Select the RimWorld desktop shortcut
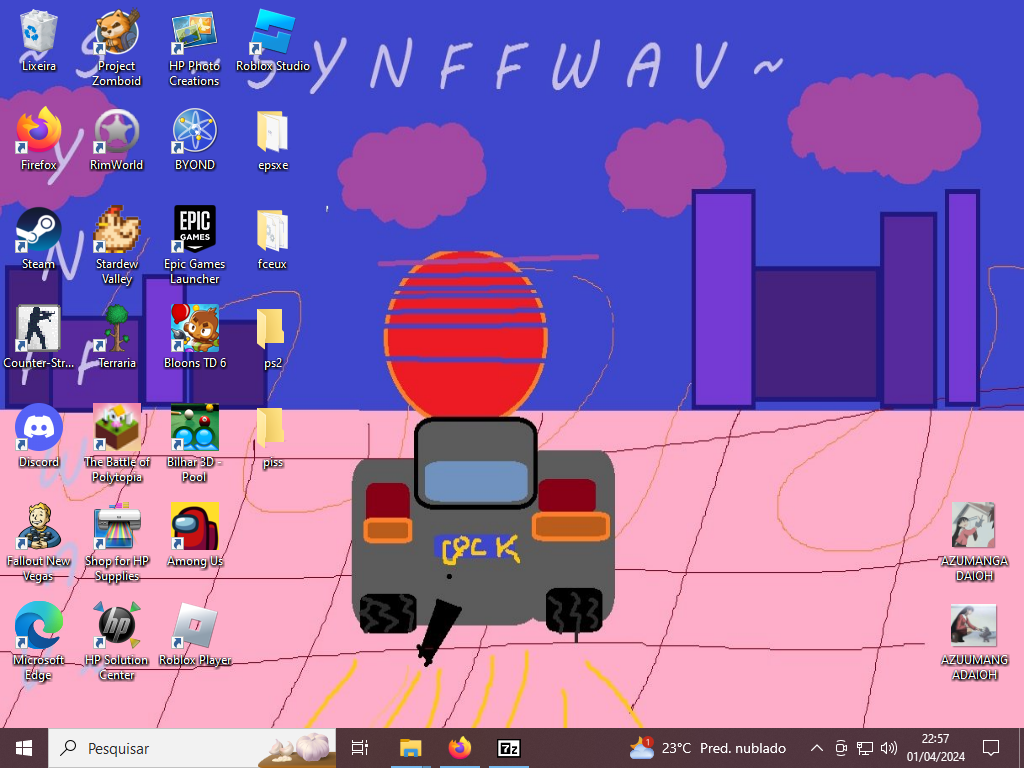Image resolution: width=1024 pixels, height=768 pixels. [116, 140]
